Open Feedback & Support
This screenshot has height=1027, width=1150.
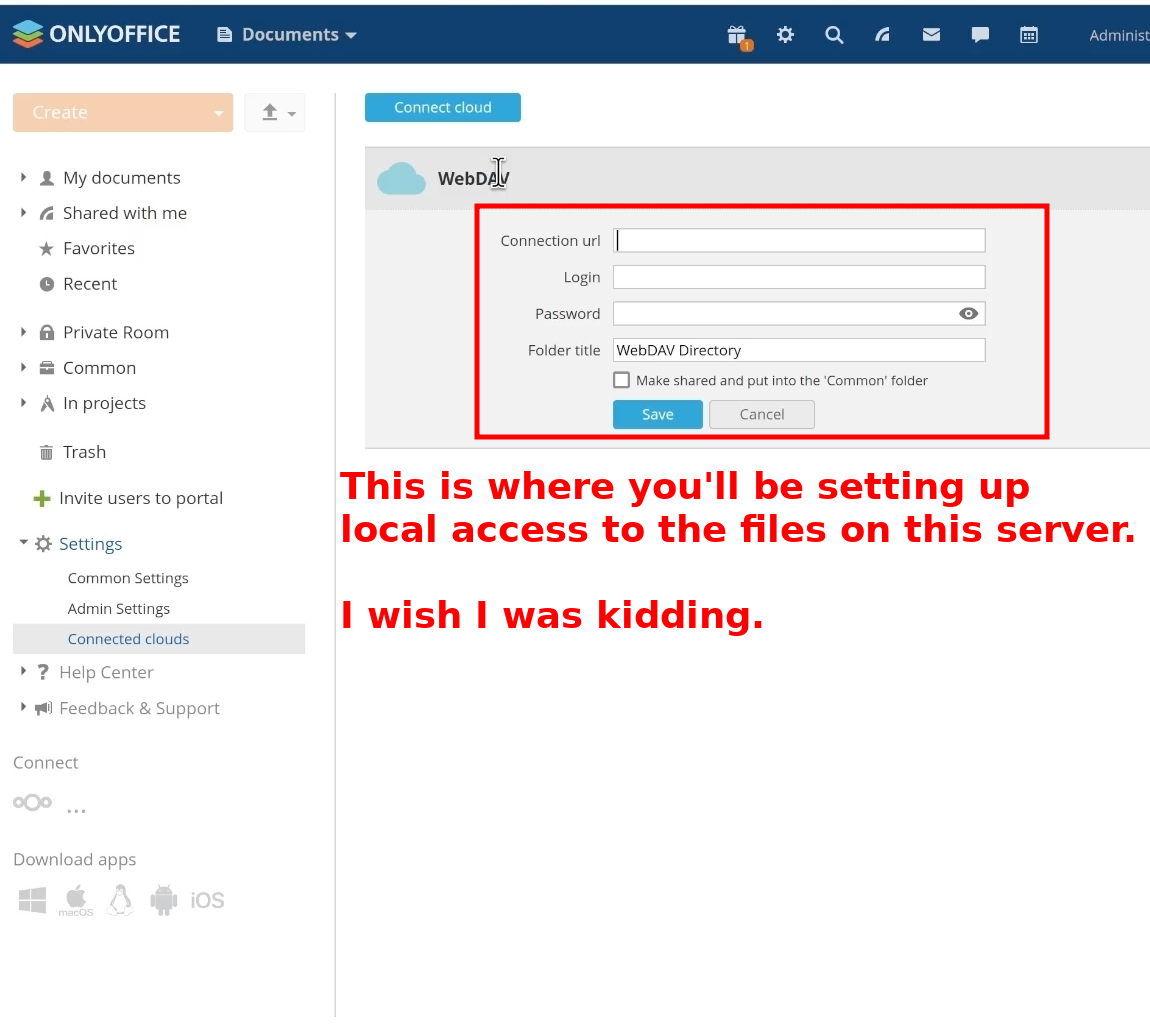pyautogui.click(x=139, y=708)
